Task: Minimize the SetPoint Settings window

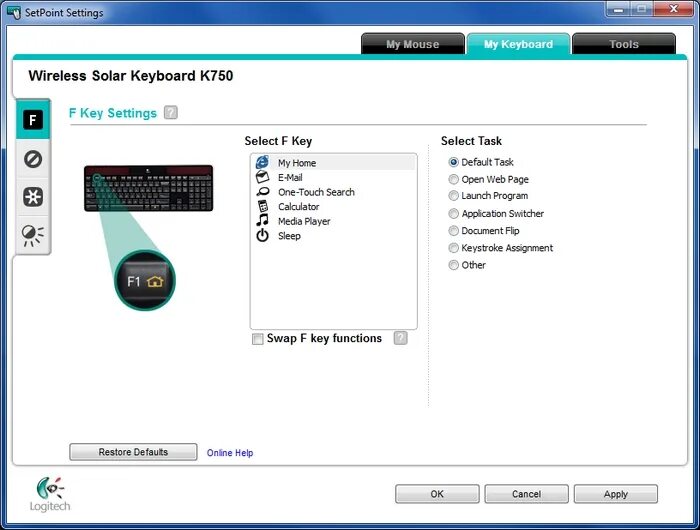Action: [619, 9]
